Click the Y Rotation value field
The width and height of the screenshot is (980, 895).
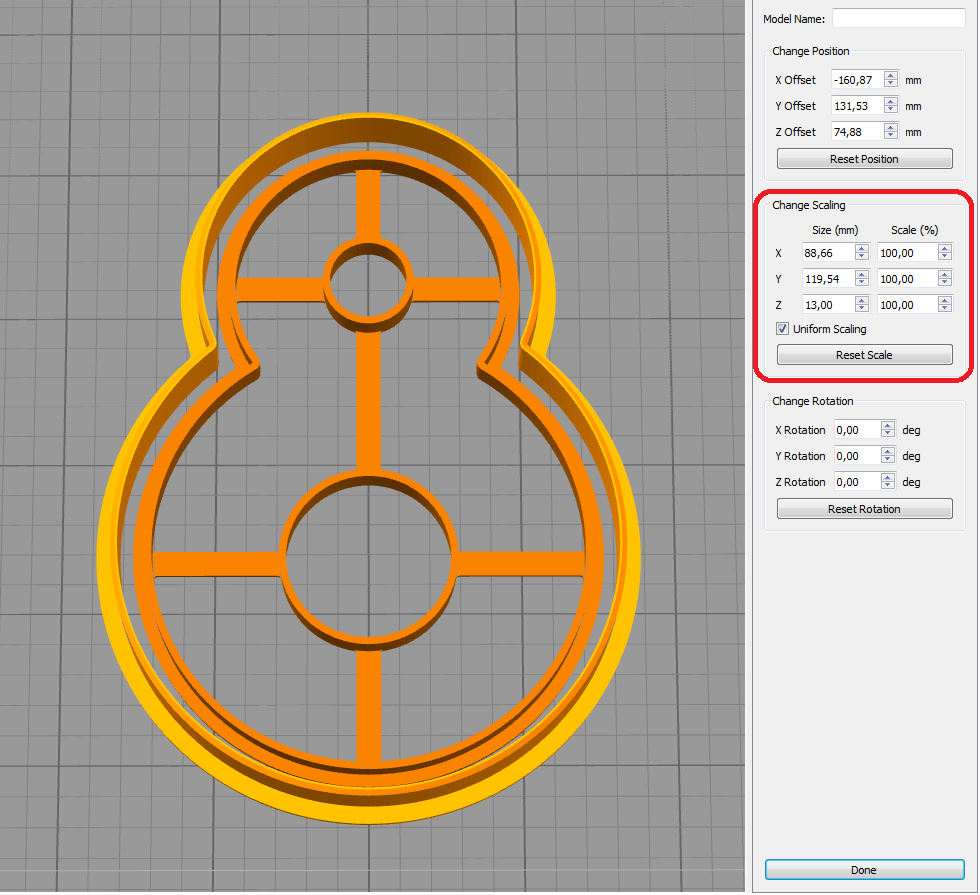pyautogui.click(x=857, y=456)
